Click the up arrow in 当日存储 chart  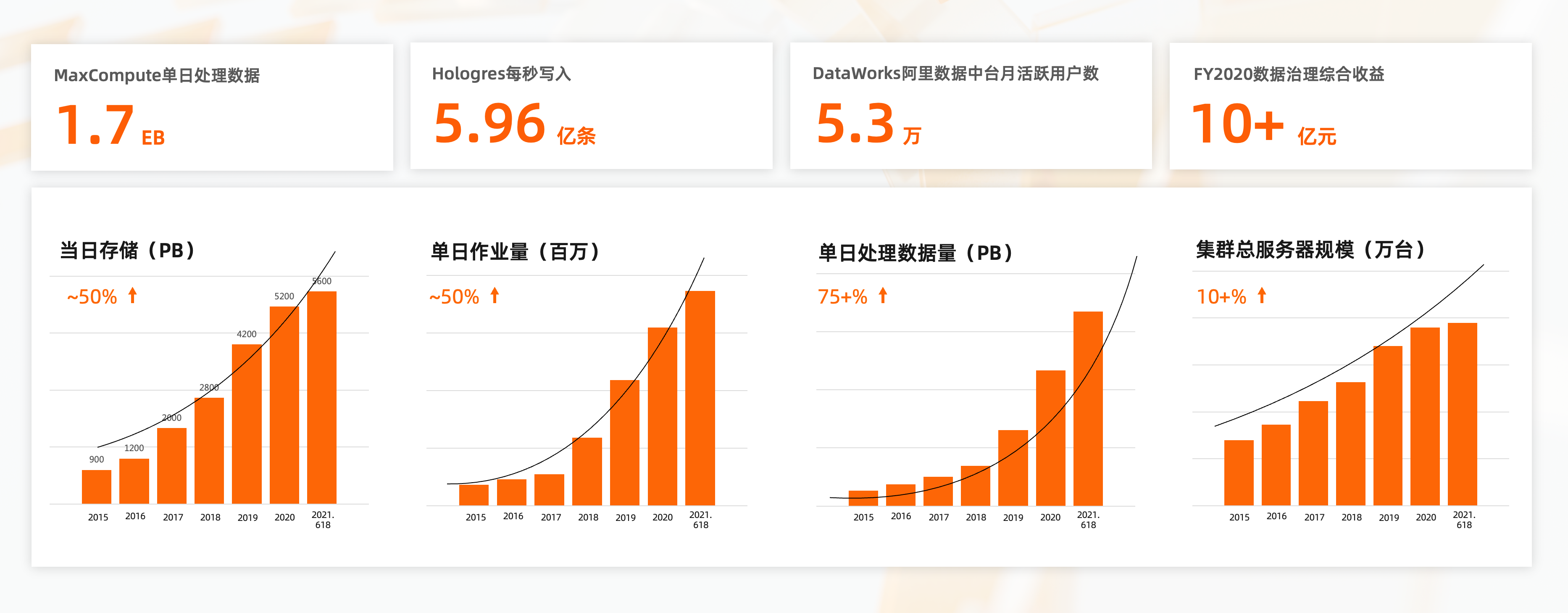[x=133, y=296]
